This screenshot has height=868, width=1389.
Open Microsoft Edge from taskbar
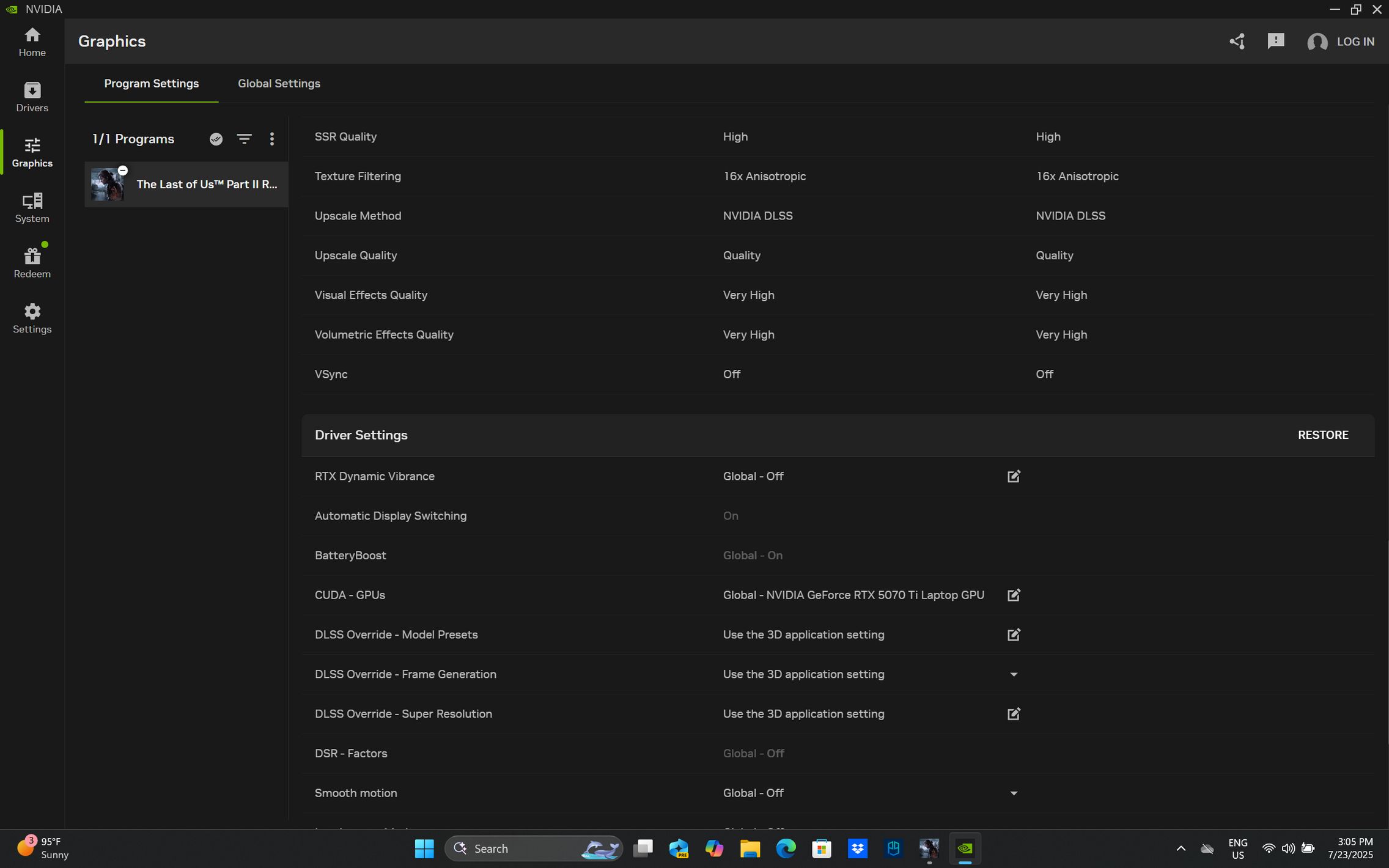tap(786, 848)
